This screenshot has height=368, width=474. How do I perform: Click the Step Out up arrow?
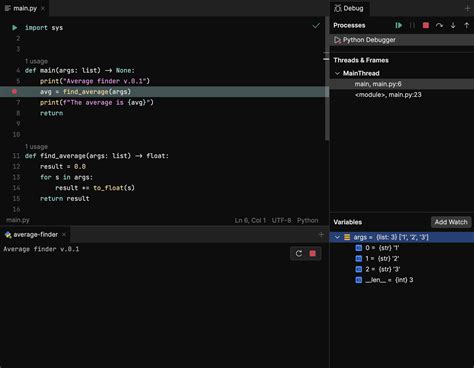[466, 25]
